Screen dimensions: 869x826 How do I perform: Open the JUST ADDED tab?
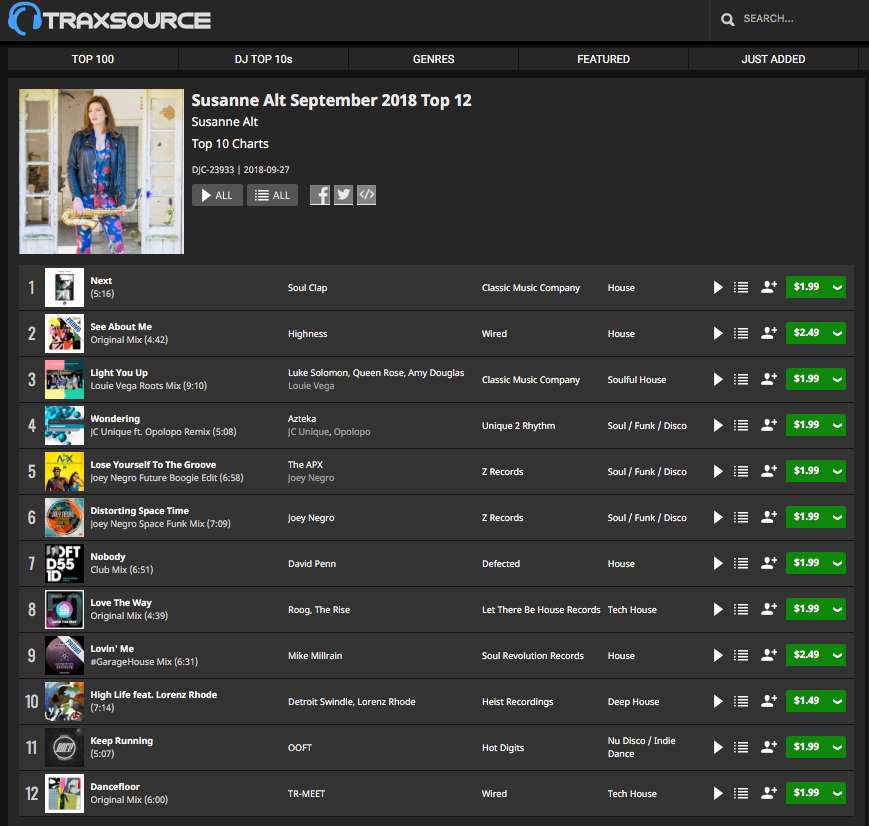(x=773, y=59)
